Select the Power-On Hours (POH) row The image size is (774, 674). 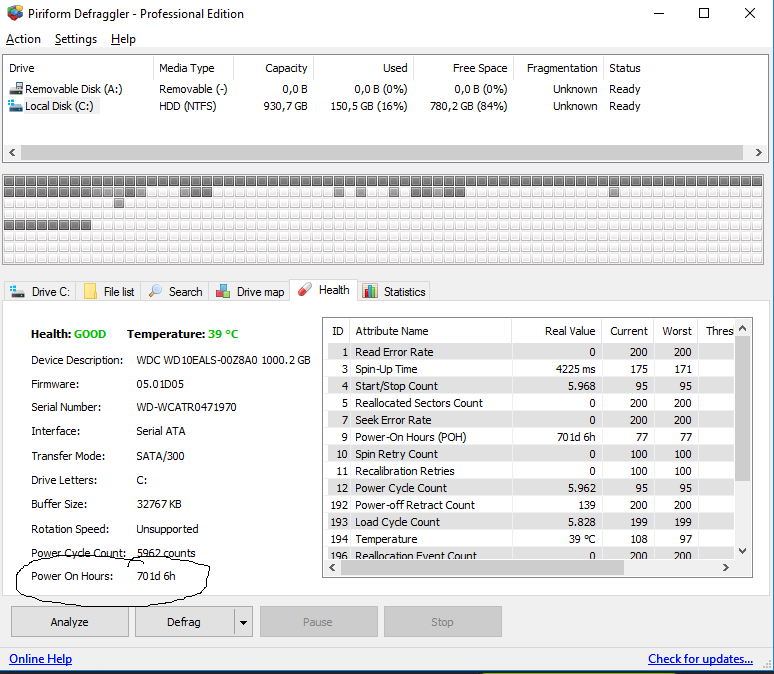point(531,437)
